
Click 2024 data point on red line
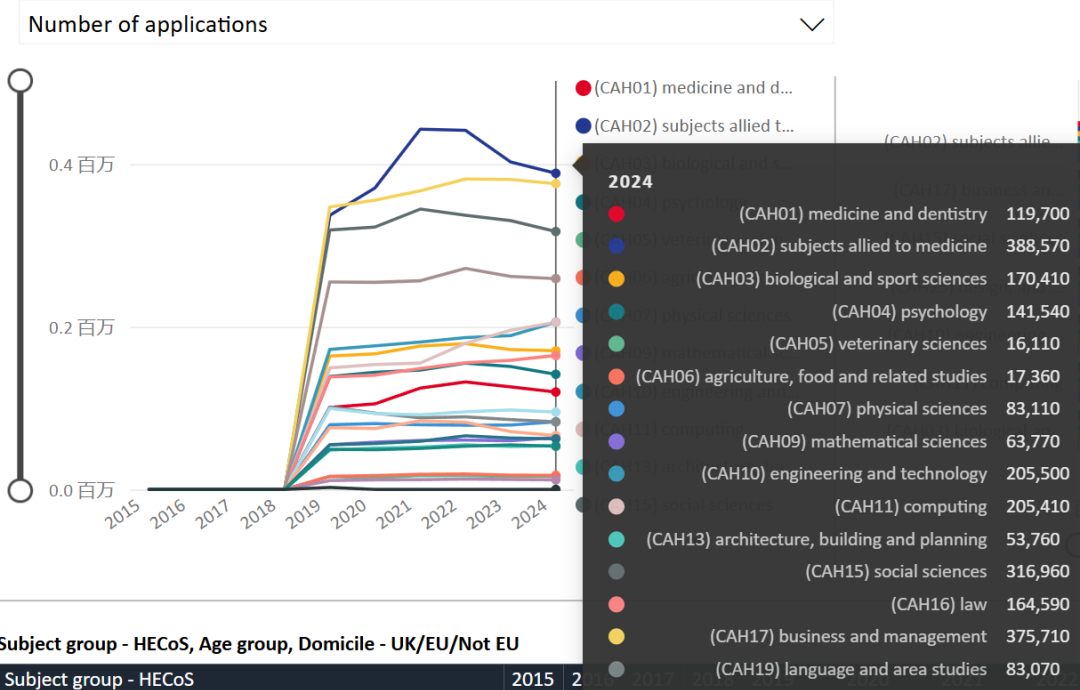[x=556, y=392]
